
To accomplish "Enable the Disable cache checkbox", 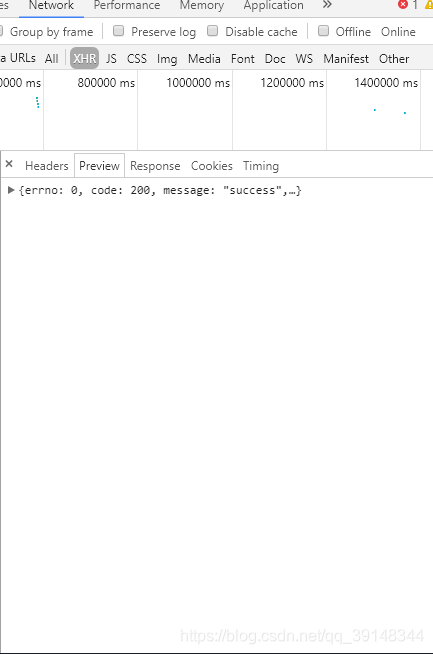I will click(212, 31).
